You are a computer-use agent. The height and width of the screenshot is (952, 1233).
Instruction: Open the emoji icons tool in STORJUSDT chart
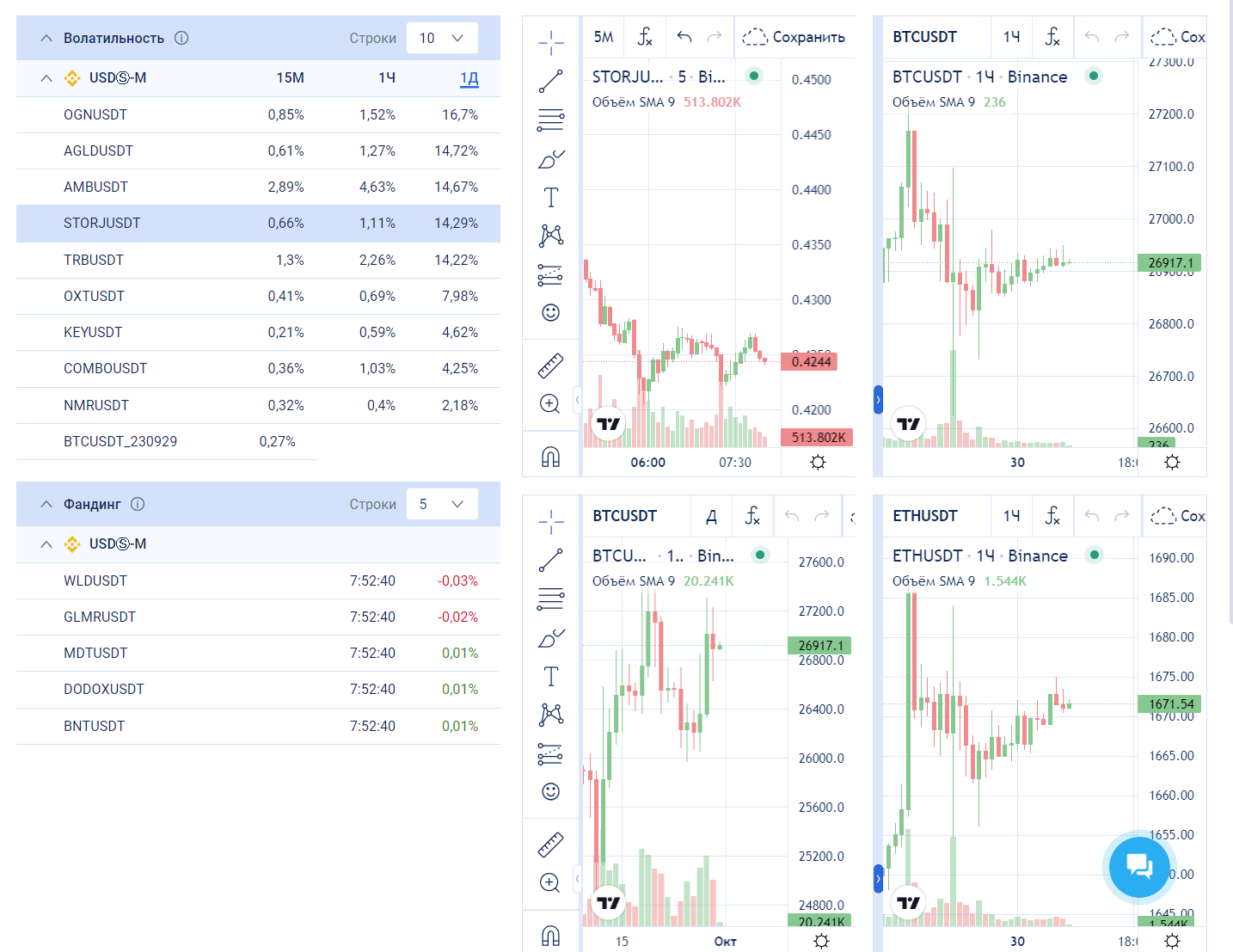(550, 312)
